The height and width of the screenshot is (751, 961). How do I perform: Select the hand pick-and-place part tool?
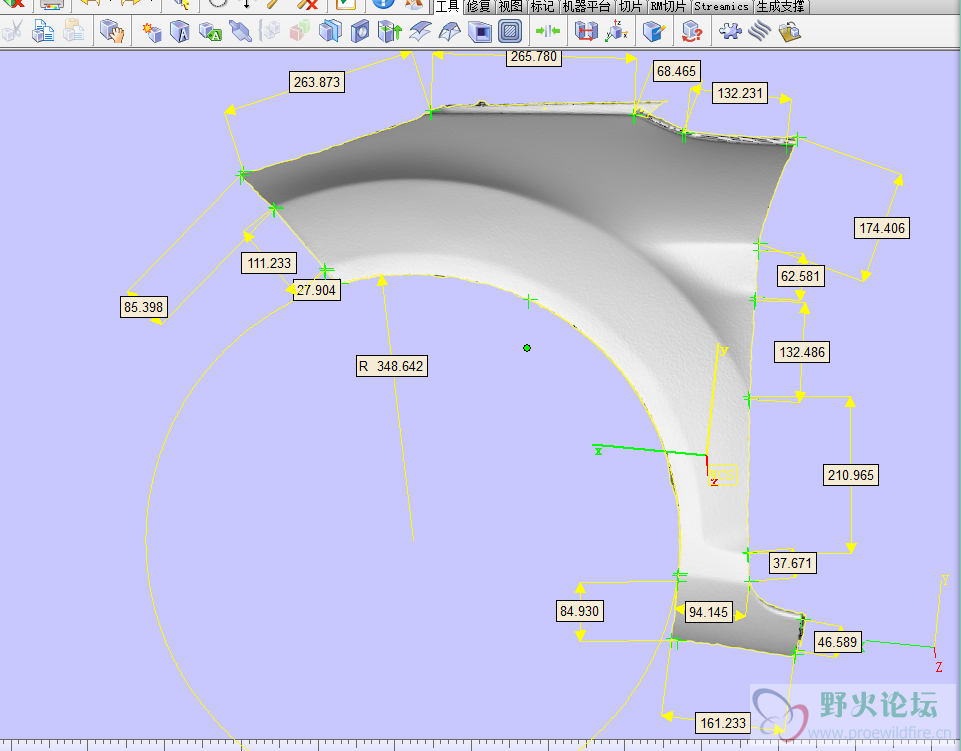pyautogui.click(x=112, y=31)
